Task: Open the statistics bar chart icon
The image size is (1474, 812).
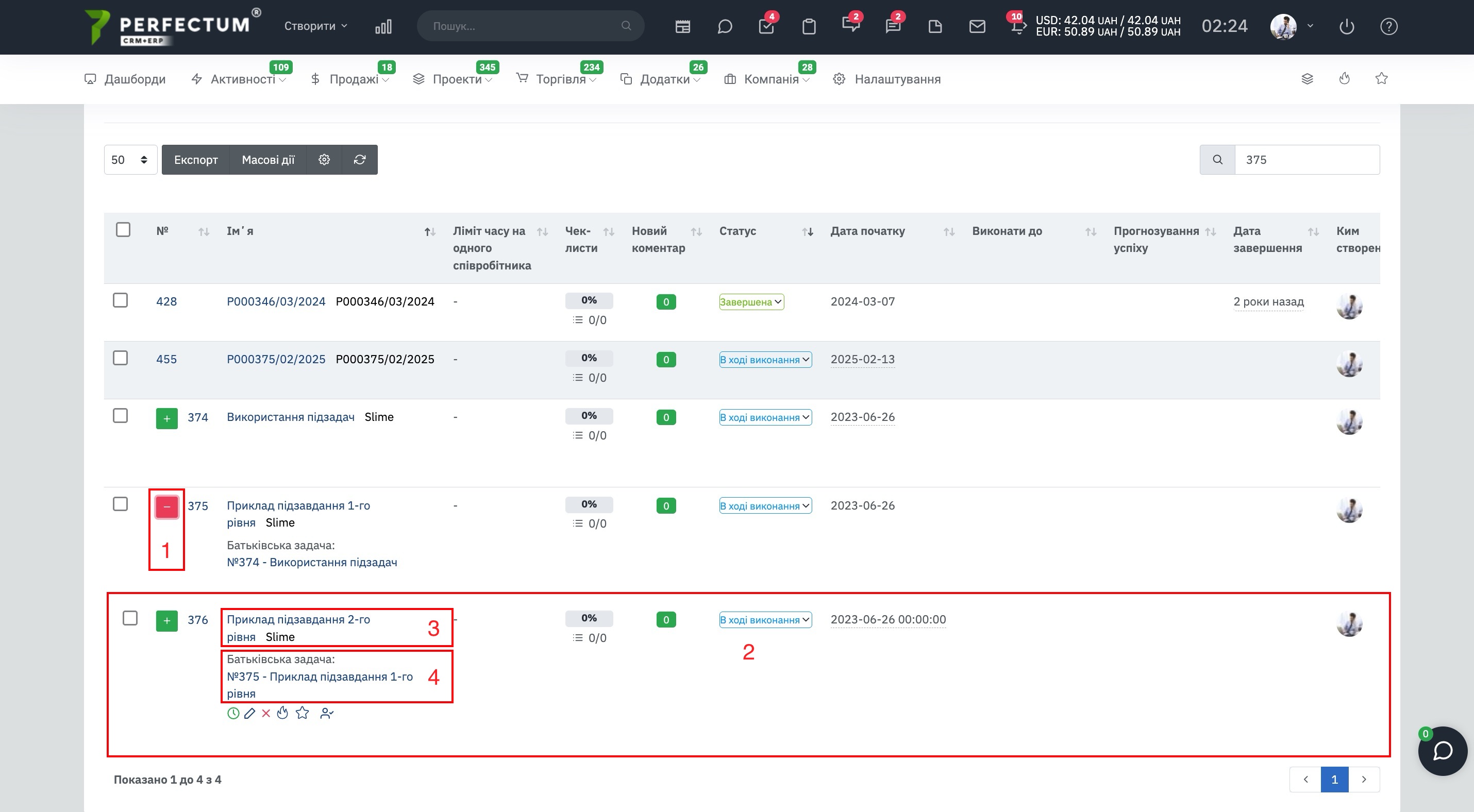Action: click(x=383, y=26)
